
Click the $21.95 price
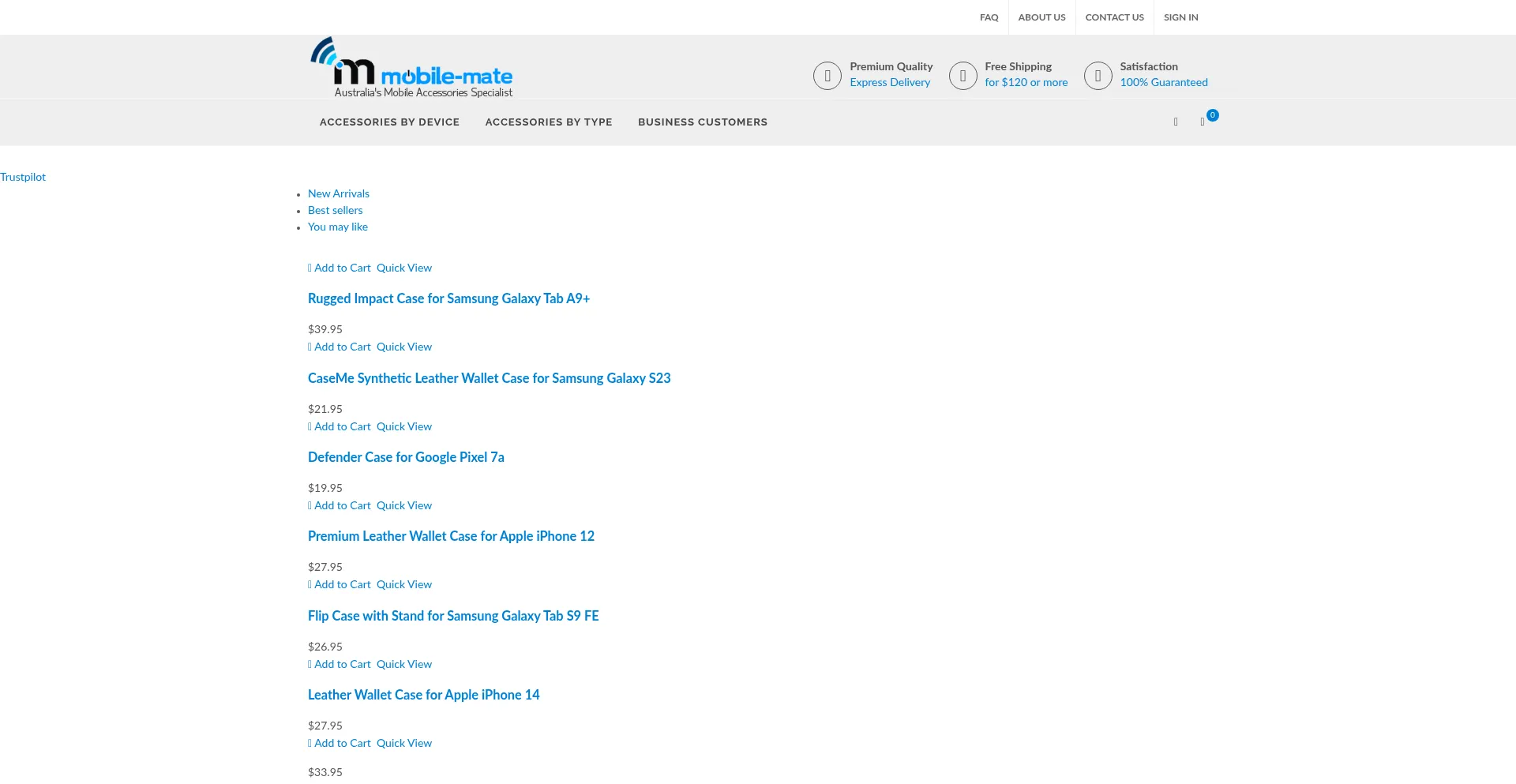tap(325, 409)
